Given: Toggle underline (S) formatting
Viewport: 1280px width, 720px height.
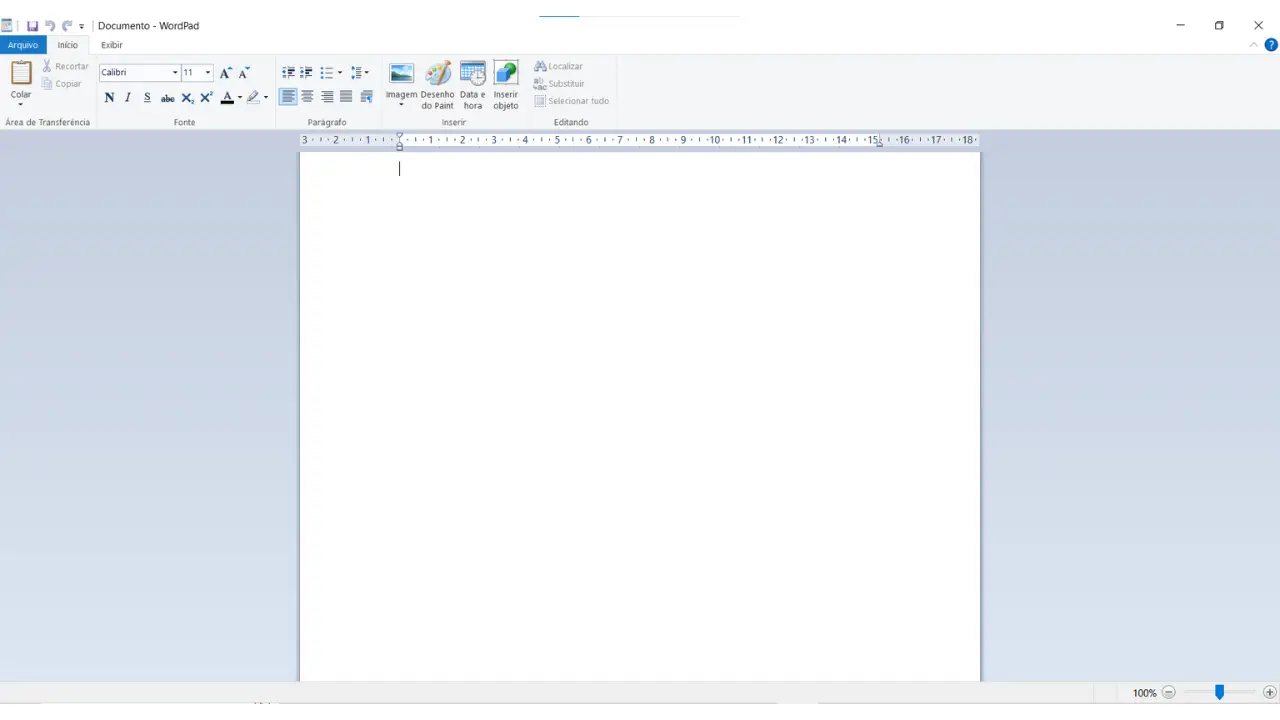Looking at the screenshot, I should pos(147,97).
